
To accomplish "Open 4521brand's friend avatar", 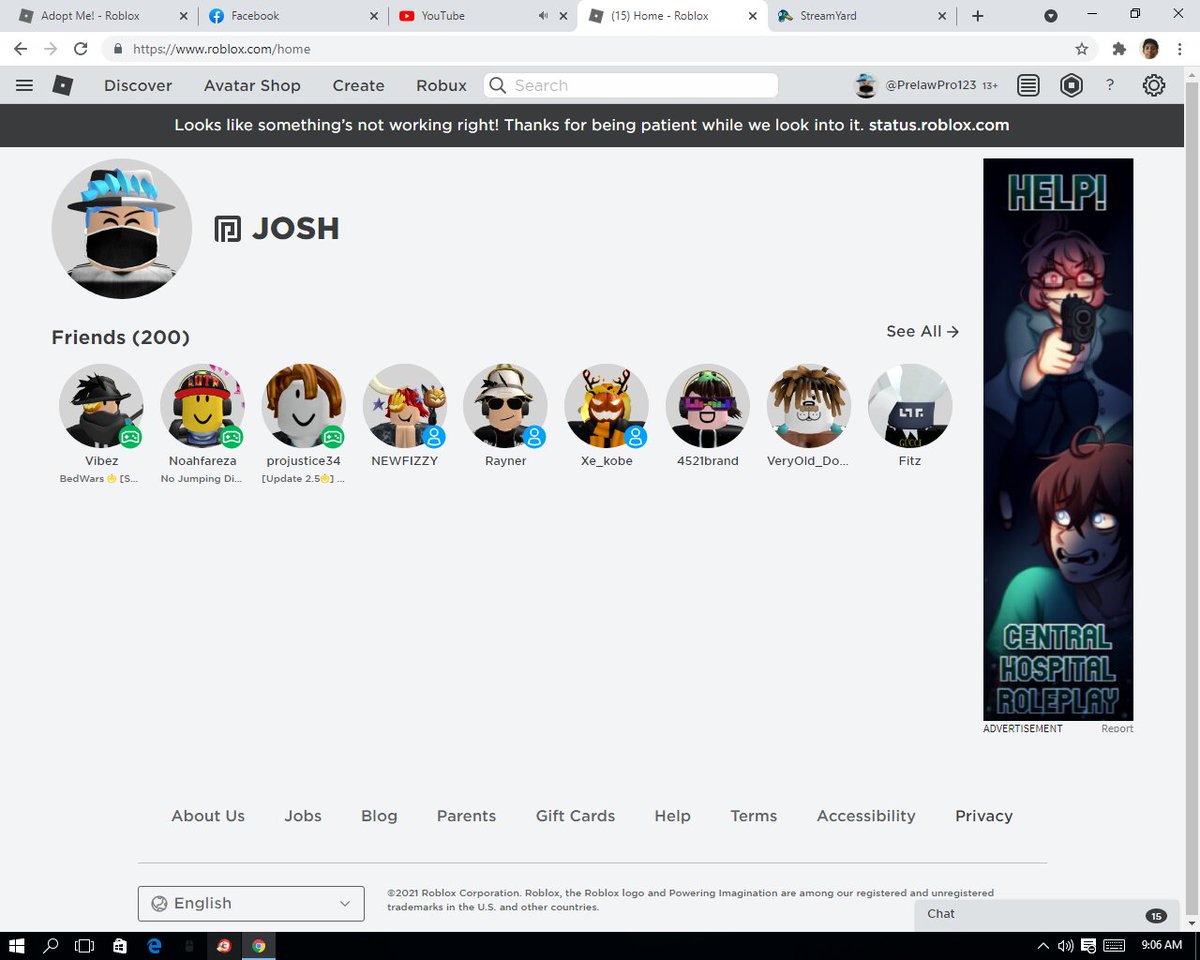I will coord(708,406).
